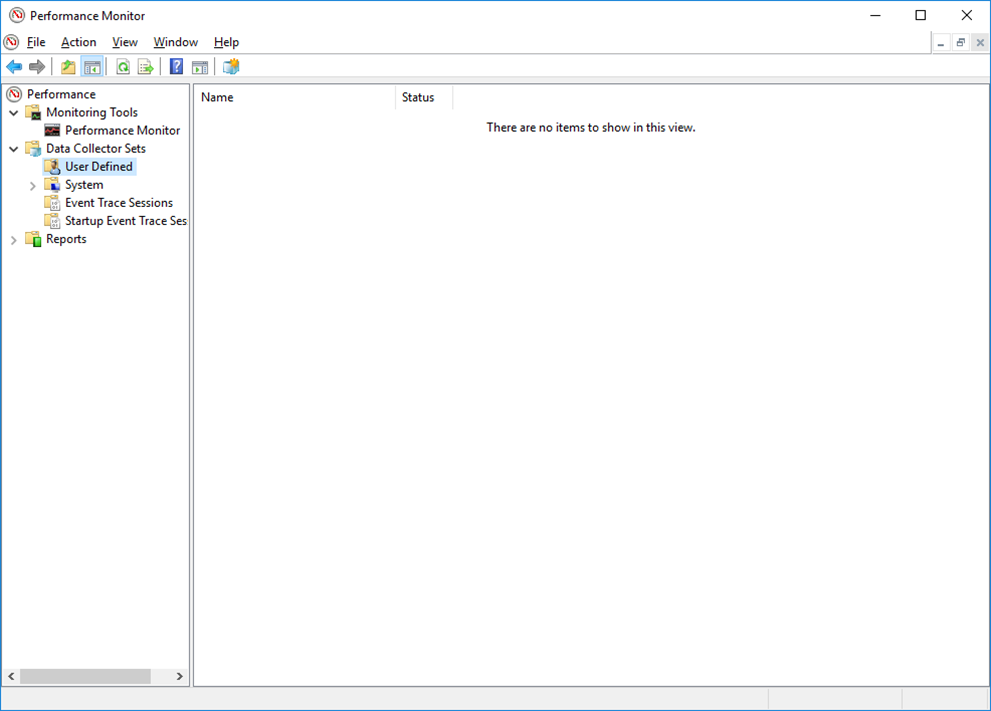Click the tree pane right scroll arrow

click(x=179, y=676)
